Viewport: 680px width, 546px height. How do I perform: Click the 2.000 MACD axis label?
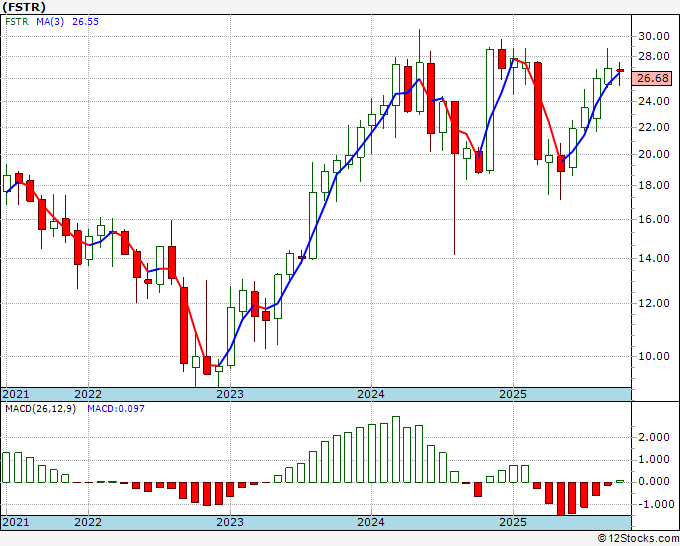click(654, 438)
